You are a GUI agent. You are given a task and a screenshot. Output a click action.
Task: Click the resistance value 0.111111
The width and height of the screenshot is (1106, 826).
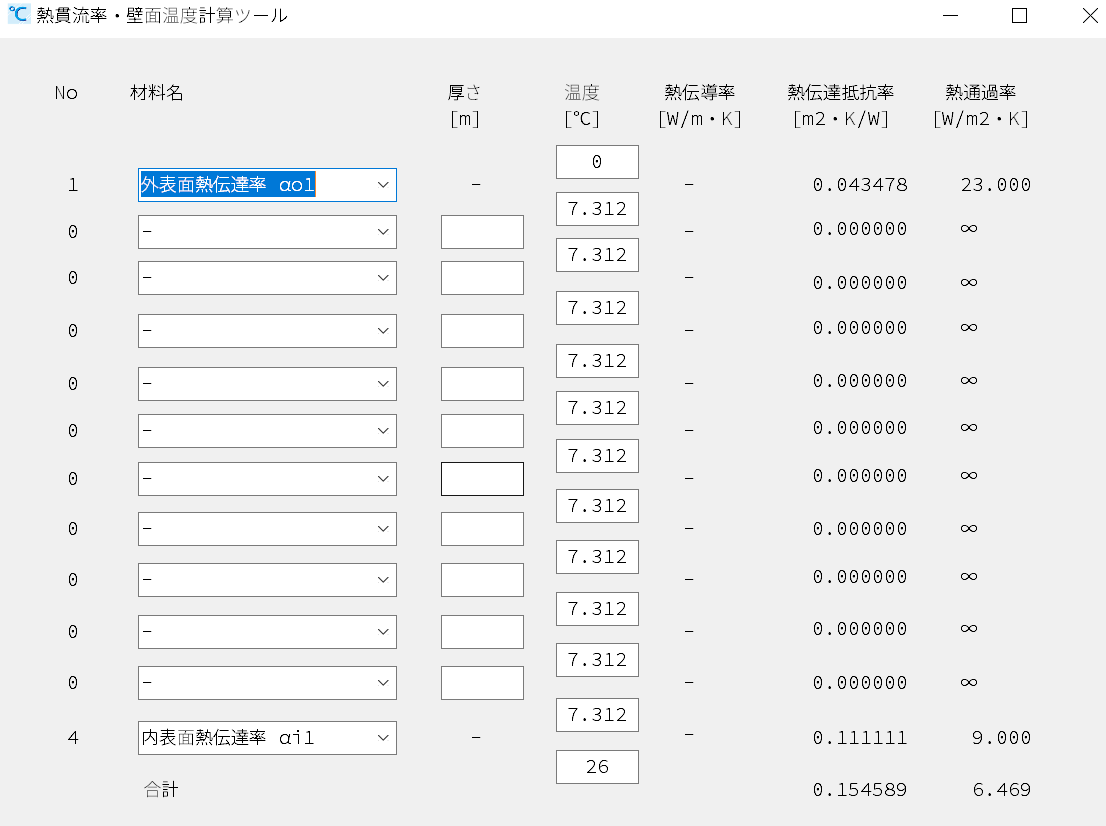[x=860, y=738]
